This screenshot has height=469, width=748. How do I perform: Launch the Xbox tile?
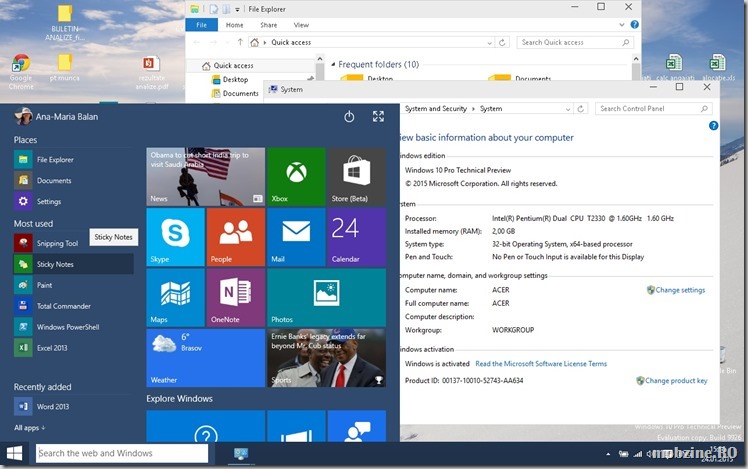click(x=296, y=177)
